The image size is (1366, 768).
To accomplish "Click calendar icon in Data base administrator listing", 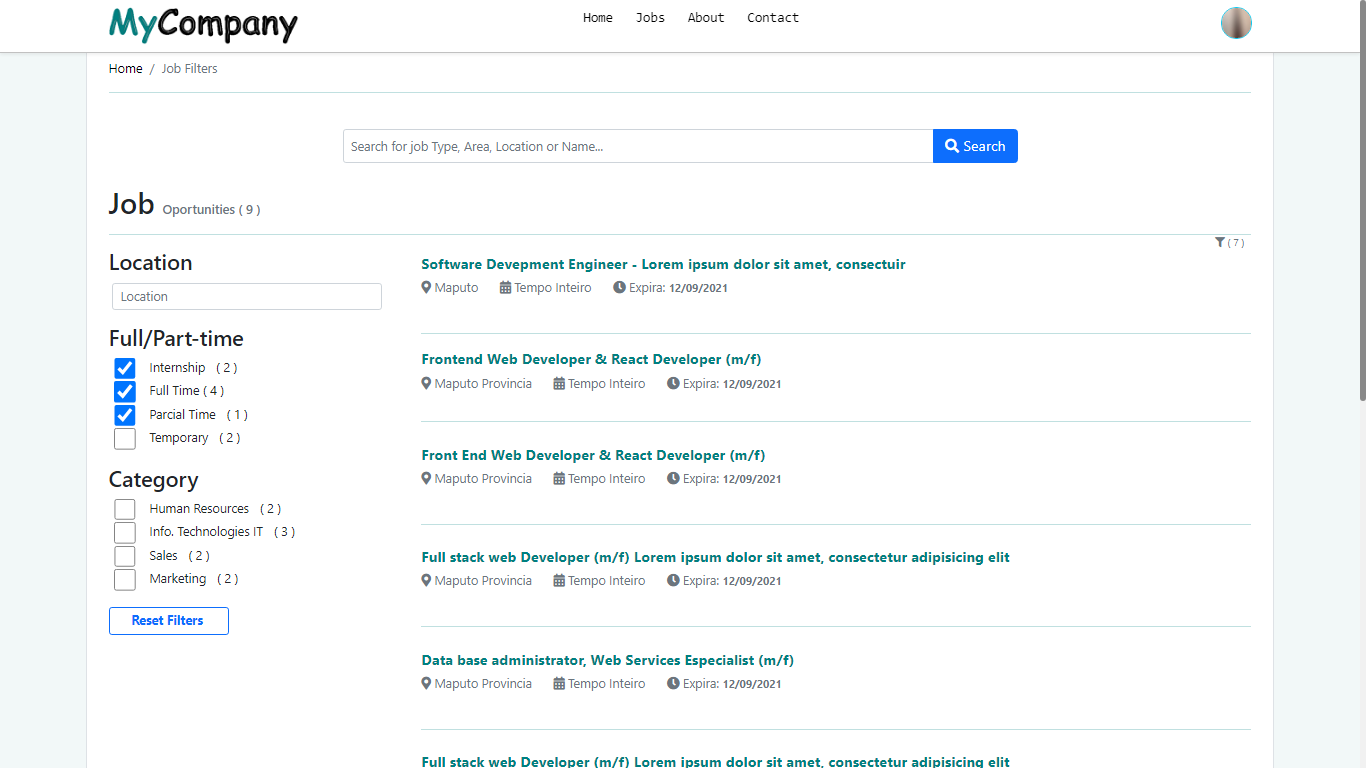I will click(x=559, y=684).
